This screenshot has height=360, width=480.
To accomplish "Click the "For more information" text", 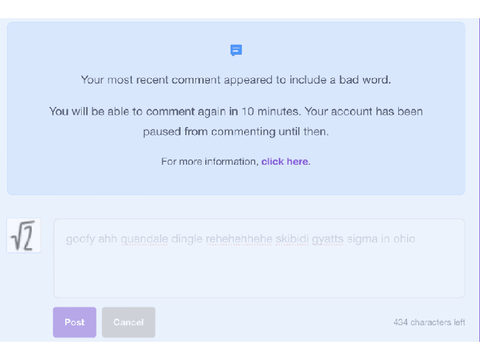I will pyautogui.click(x=210, y=162).
